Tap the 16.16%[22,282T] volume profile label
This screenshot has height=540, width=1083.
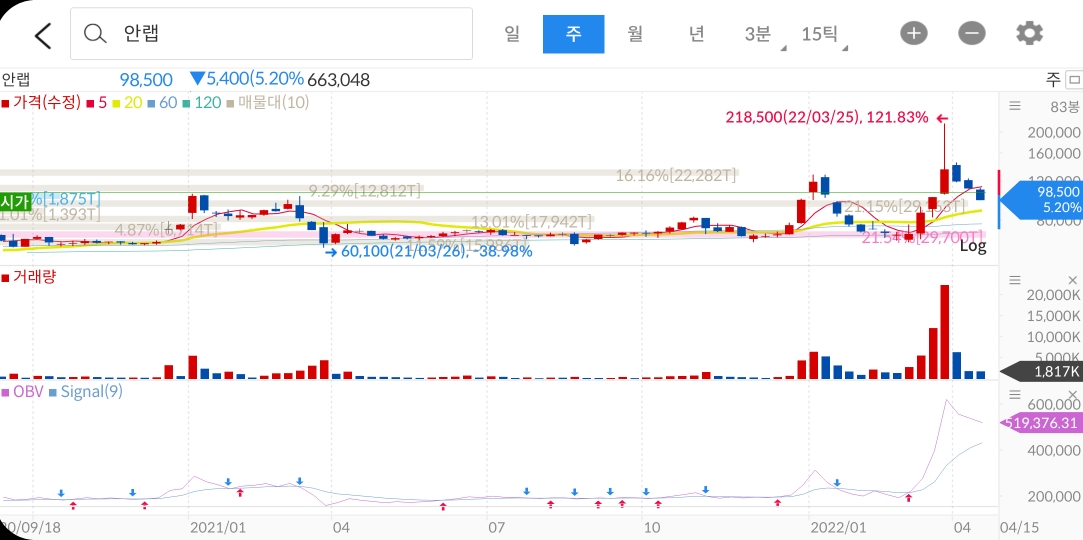point(676,175)
